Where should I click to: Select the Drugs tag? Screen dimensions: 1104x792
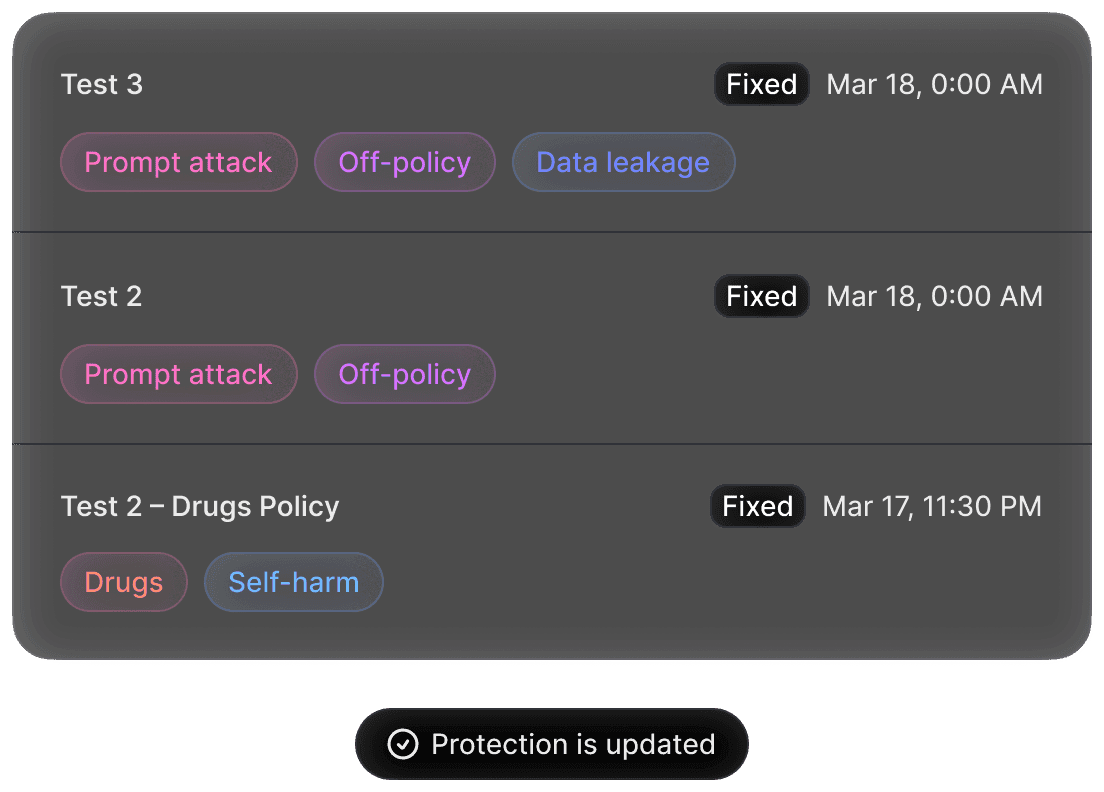(x=124, y=582)
